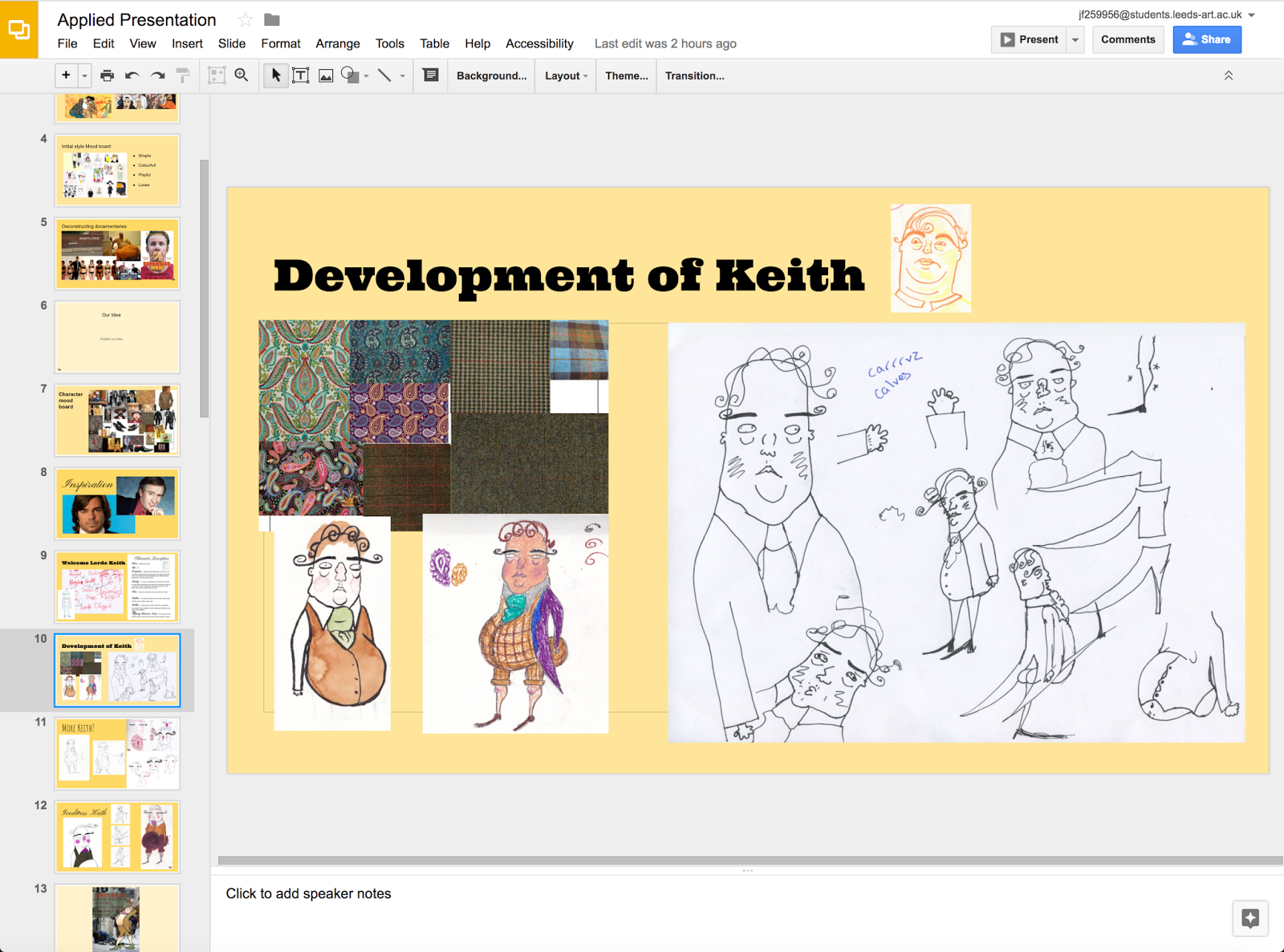Select slide 8 Inspiration thumbnail
The image size is (1284, 952).
(117, 504)
